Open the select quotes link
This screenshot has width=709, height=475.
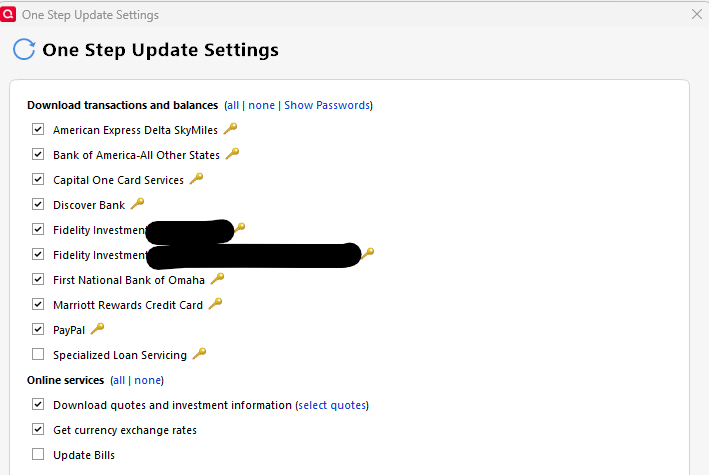[x=332, y=405]
